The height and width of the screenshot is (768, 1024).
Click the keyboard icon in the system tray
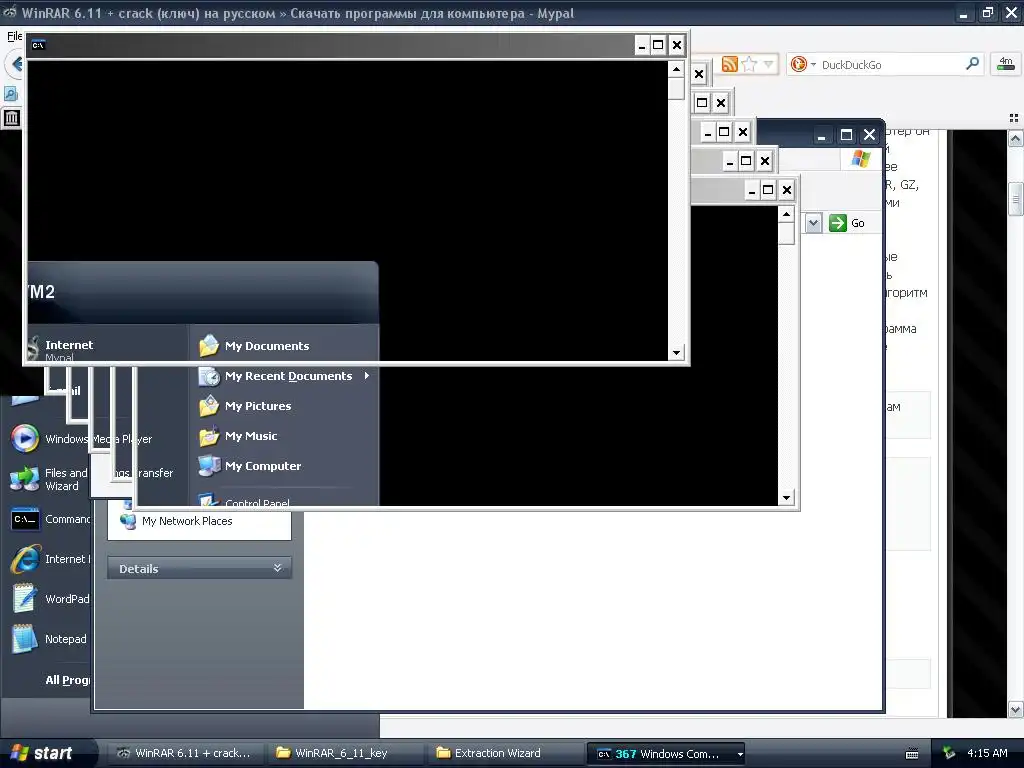pos(912,754)
